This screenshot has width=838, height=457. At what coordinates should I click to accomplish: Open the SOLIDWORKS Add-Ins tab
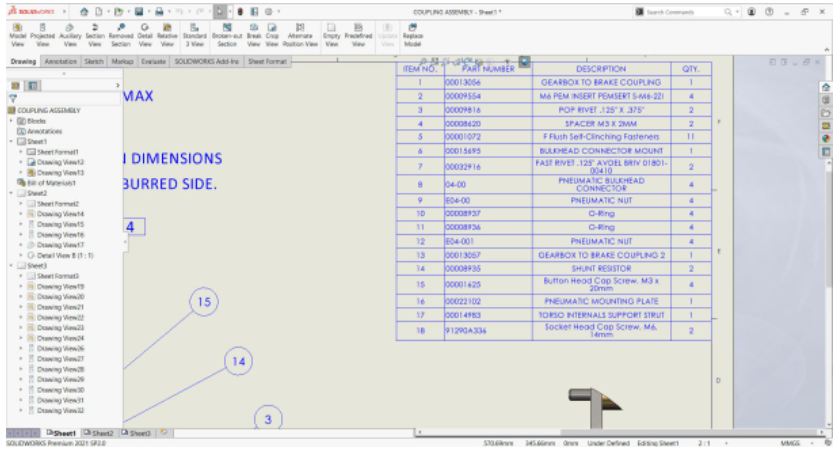click(x=206, y=61)
